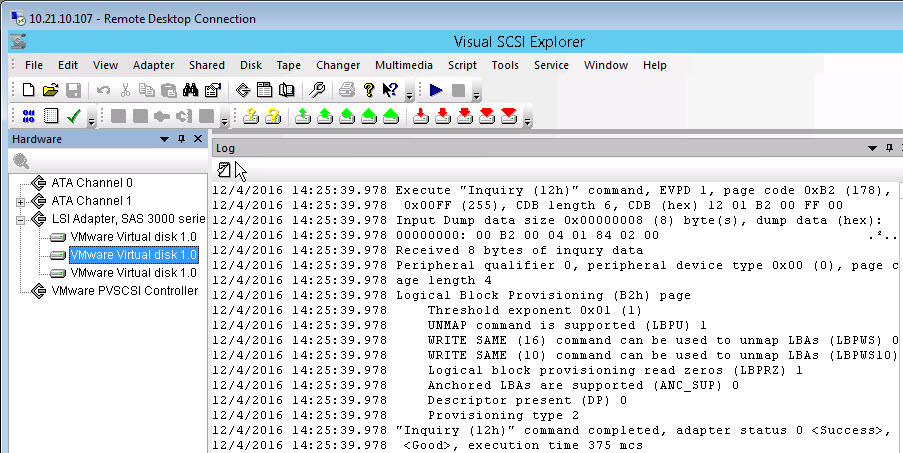903x453 pixels.
Task: Open the Multimedia menu
Action: pyautogui.click(x=404, y=65)
